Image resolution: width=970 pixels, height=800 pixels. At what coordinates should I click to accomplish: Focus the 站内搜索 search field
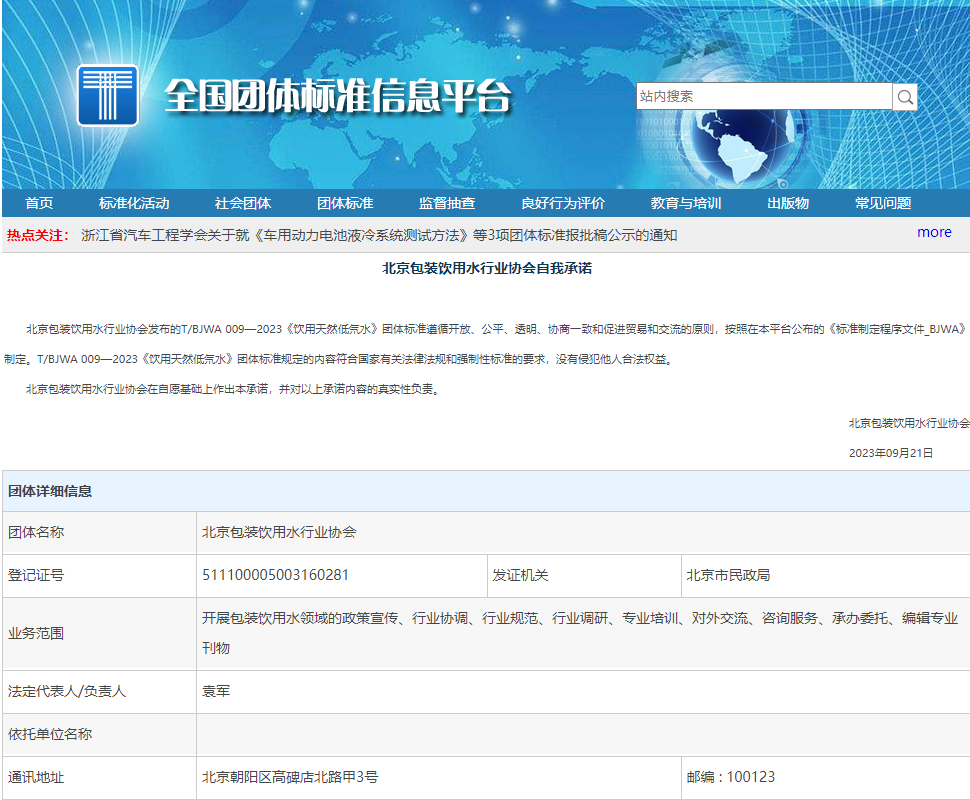click(764, 97)
